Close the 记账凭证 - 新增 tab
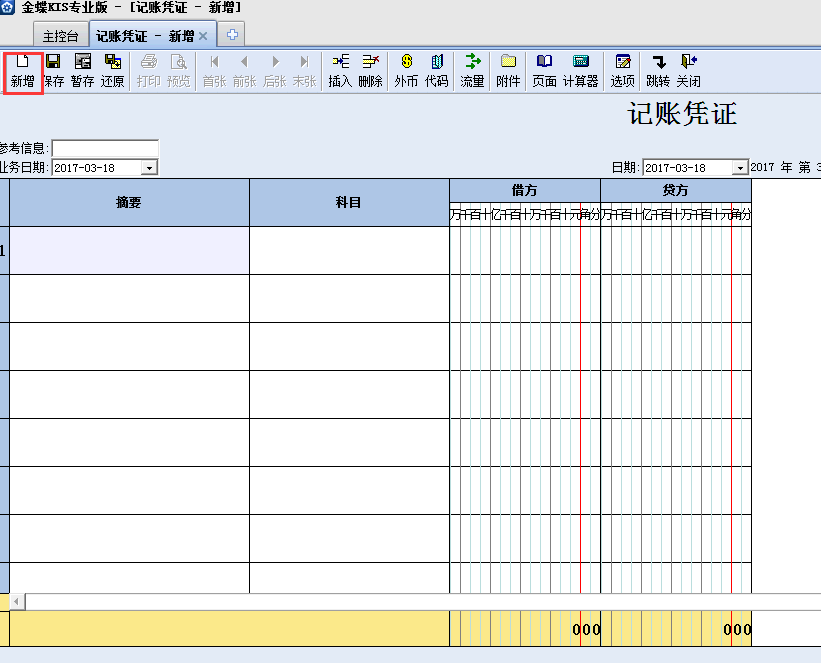This screenshot has width=821, height=663. [x=203, y=36]
